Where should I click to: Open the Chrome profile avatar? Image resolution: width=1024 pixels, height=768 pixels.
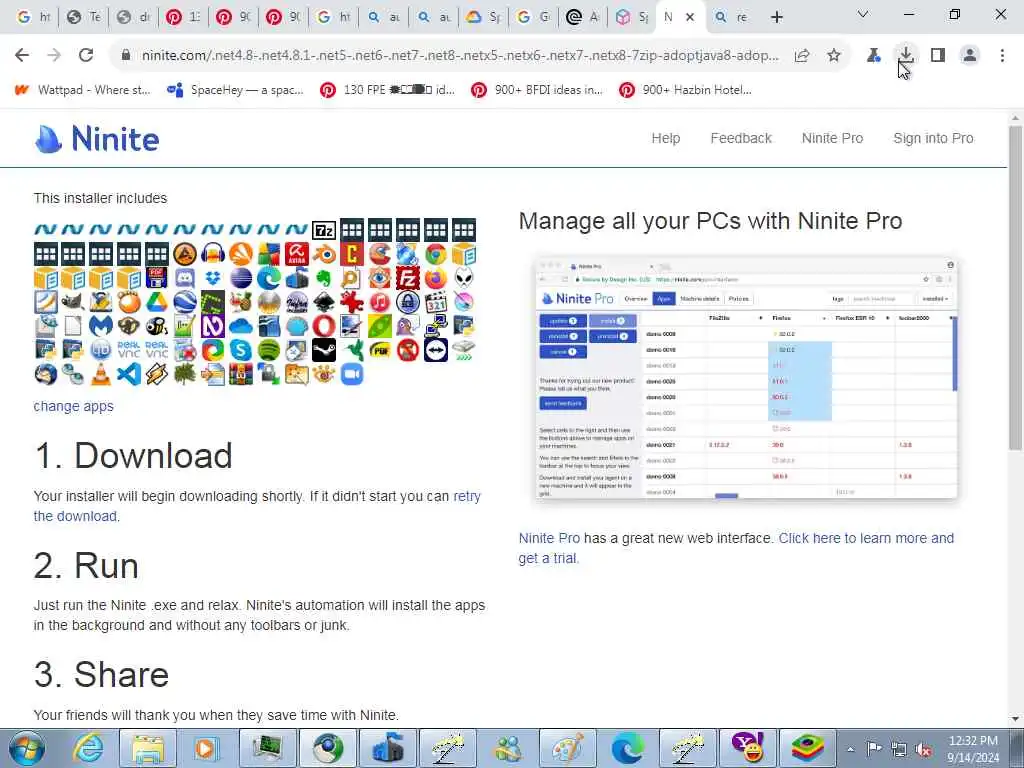pyautogui.click(x=970, y=55)
